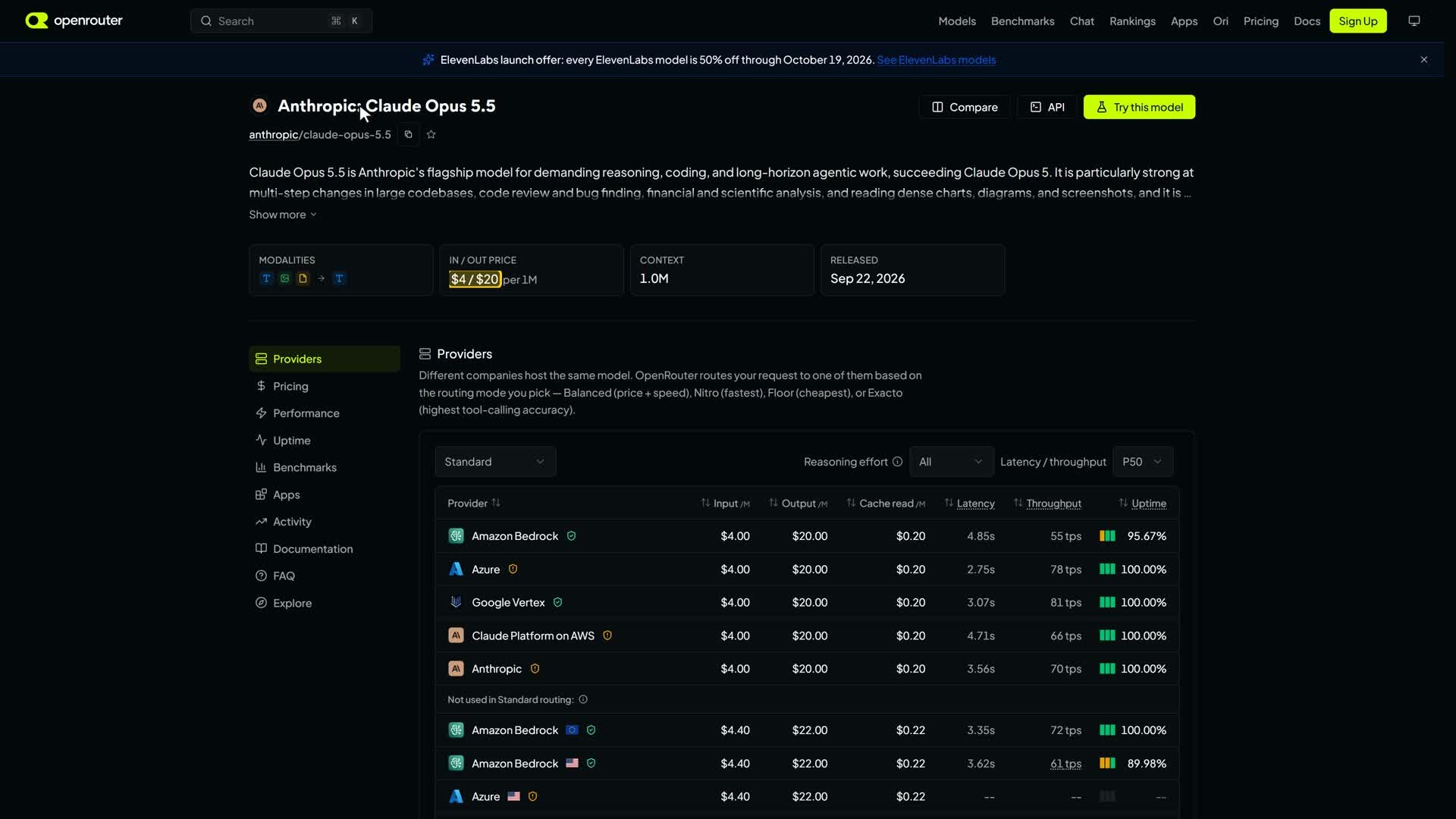Click the Sign Up button
This screenshot has height=819, width=1456.
[x=1357, y=21]
